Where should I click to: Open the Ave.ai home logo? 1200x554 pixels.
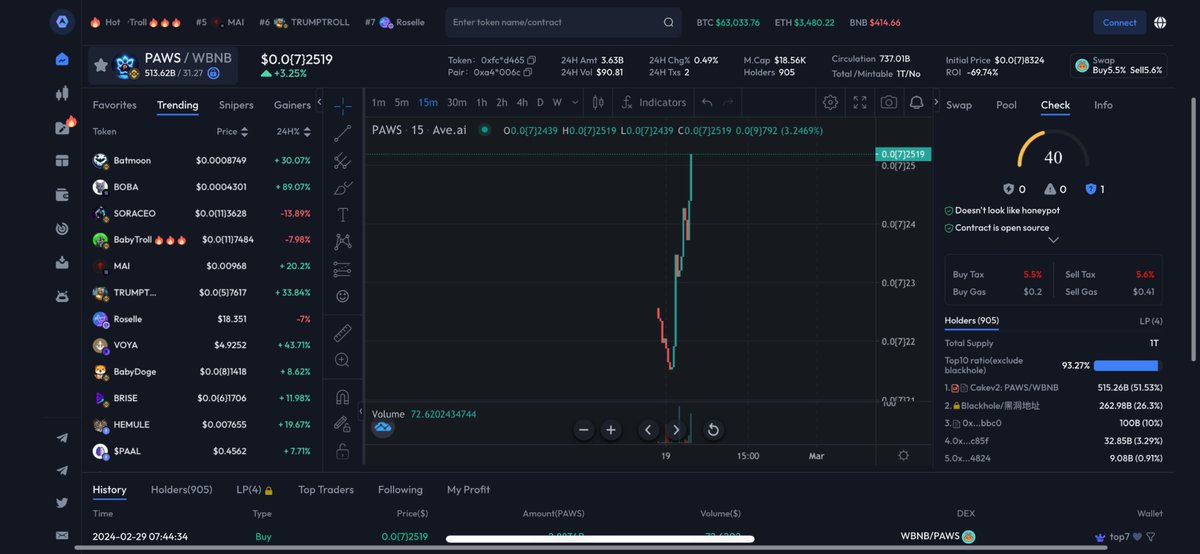click(x=62, y=21)
